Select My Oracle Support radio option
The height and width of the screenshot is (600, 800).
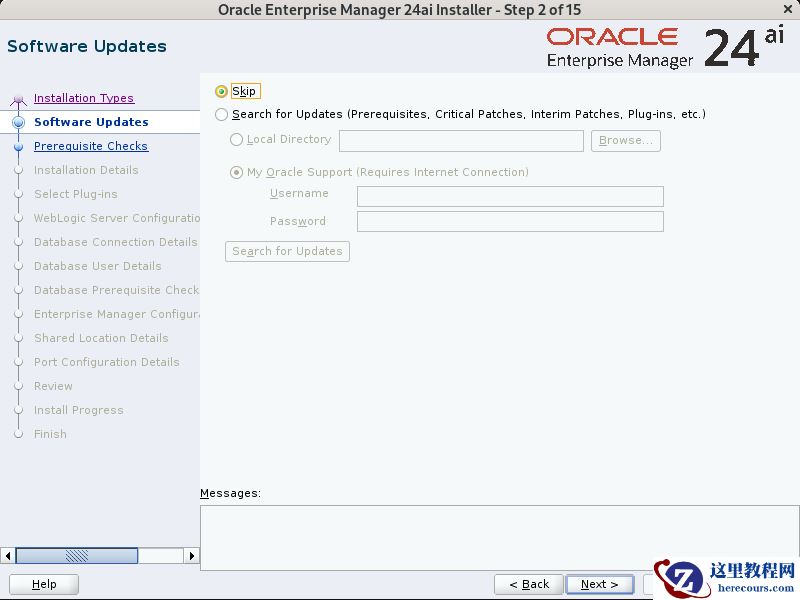pyautogui.click(x=236, y=172)
